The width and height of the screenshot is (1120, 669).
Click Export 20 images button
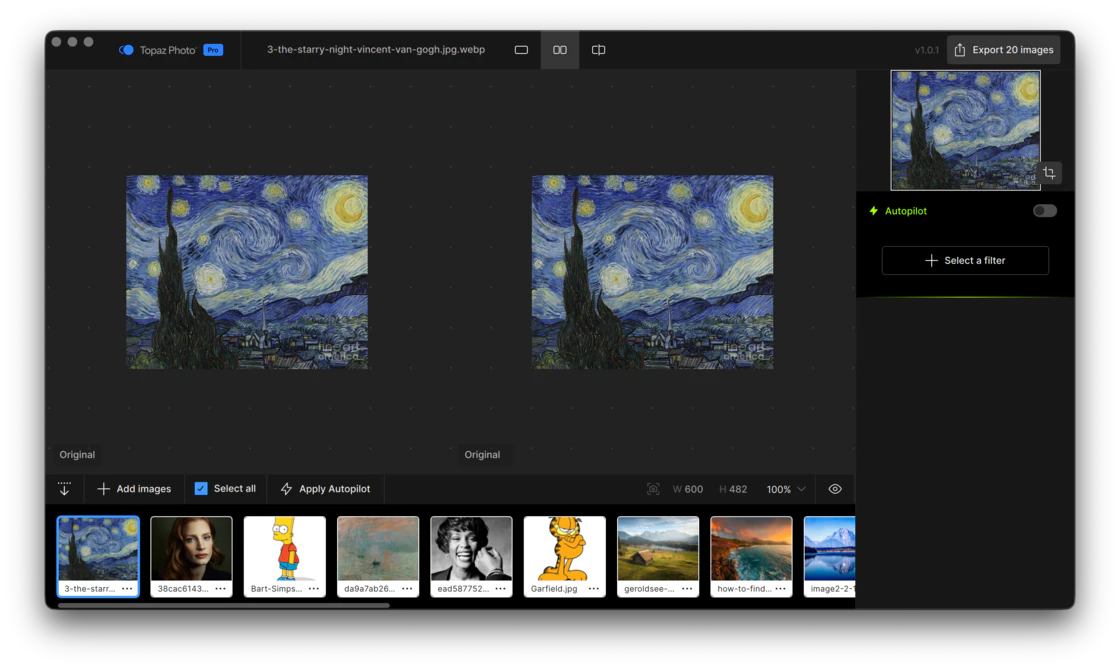click(x=1003, y=50)
